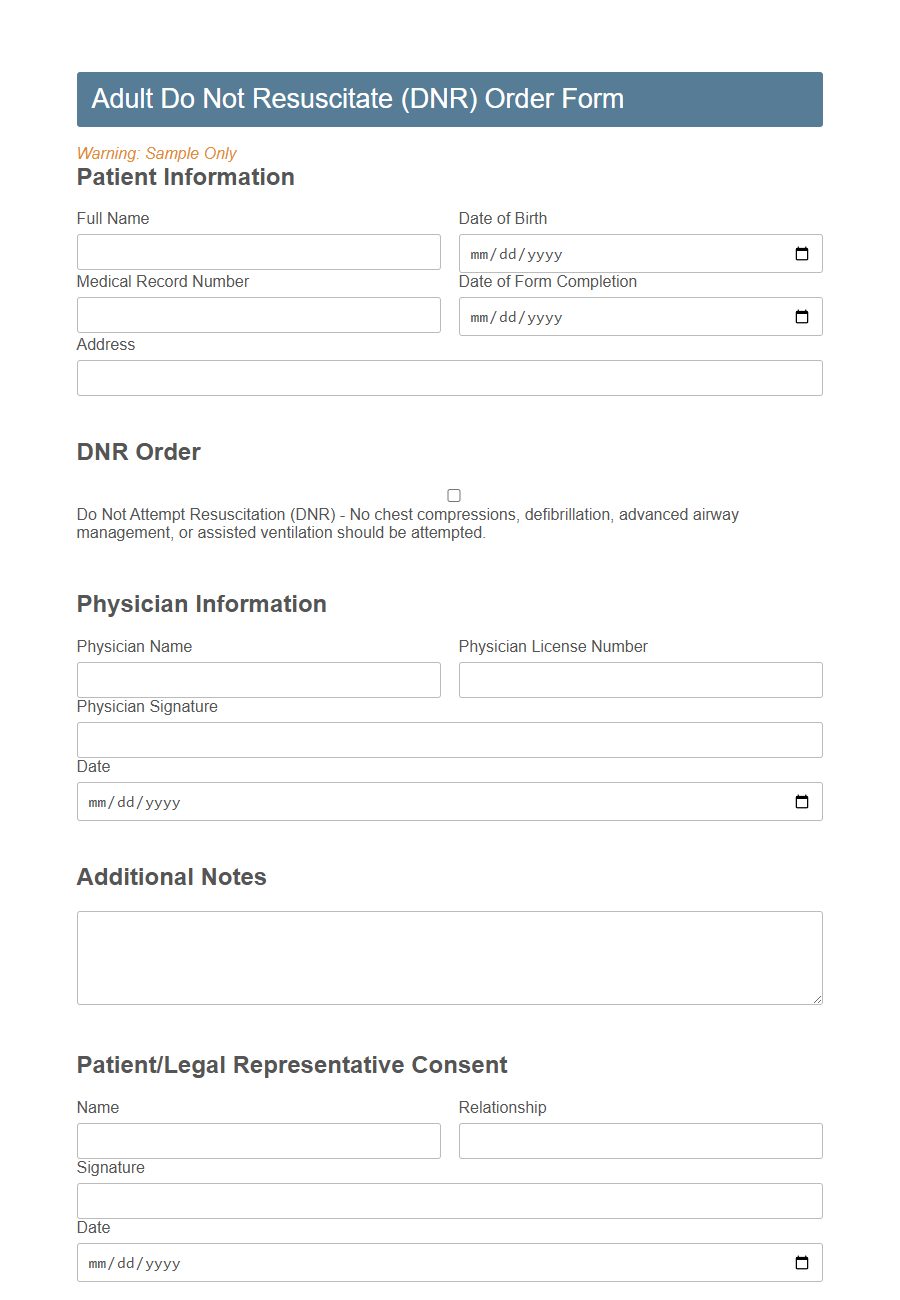This screenshot has height=1300, width=900.
Task: Select the Physician License Number field
Action: 640,679
